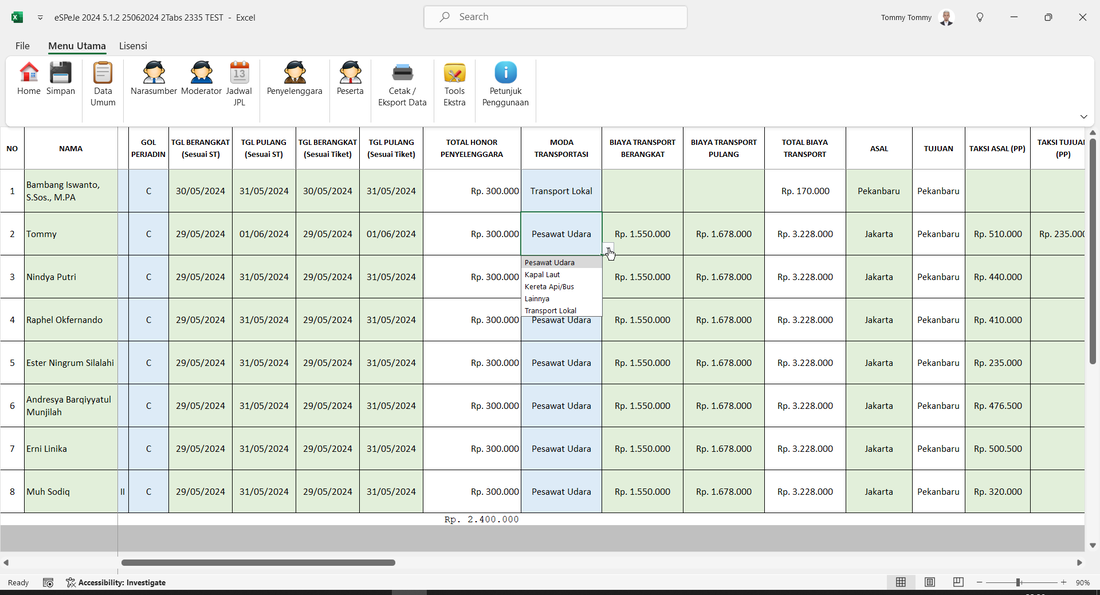Switch to the Lisensi tab
Viewport: 1100px width, 595px height.
coord(133,46)
